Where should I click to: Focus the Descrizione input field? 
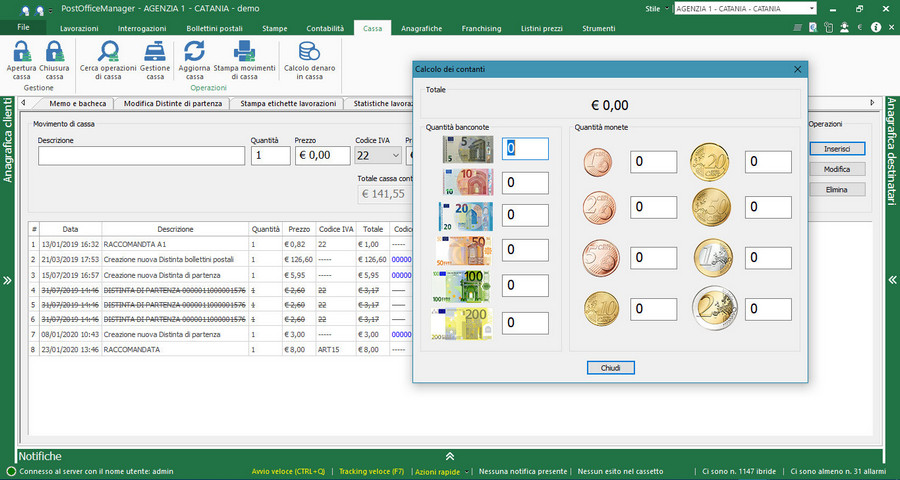click(141, 156)
